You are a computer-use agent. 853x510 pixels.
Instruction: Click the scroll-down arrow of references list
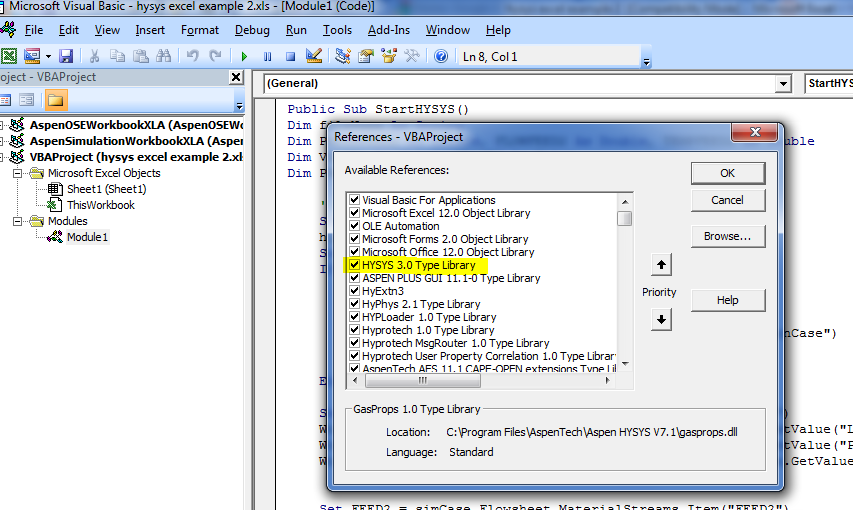point(625,364)
